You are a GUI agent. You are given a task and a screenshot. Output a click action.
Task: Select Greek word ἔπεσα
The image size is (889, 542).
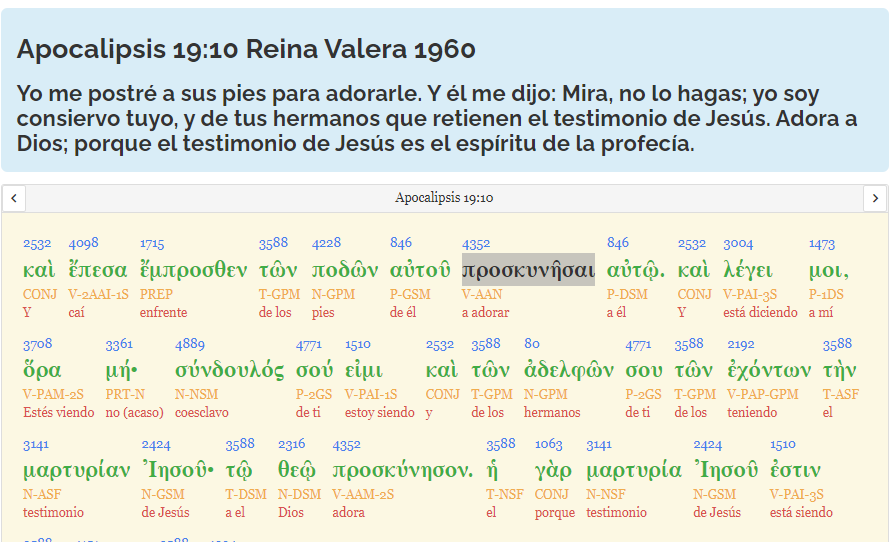point(98,270)
